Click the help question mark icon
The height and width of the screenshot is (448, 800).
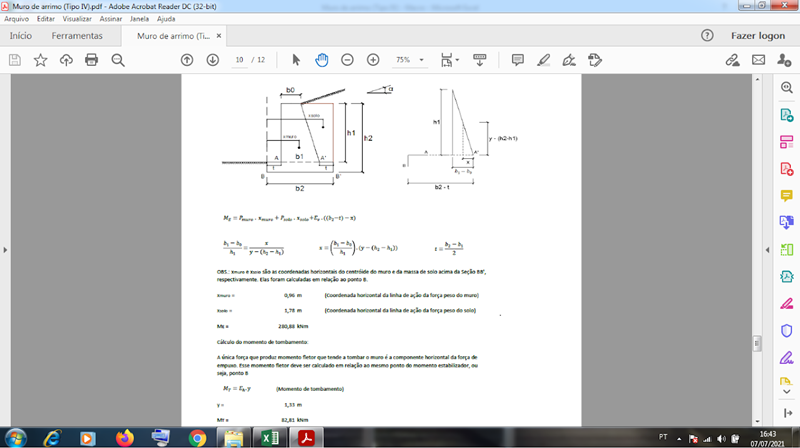[707, 35]
